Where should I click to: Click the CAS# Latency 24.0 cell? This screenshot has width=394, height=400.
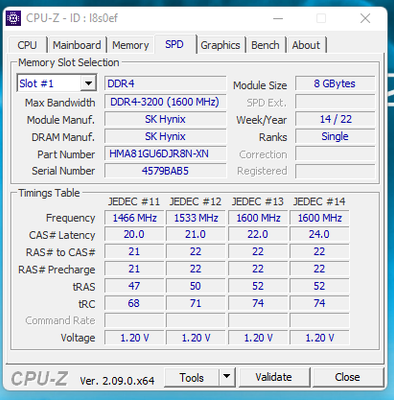[x=319, y=234]
